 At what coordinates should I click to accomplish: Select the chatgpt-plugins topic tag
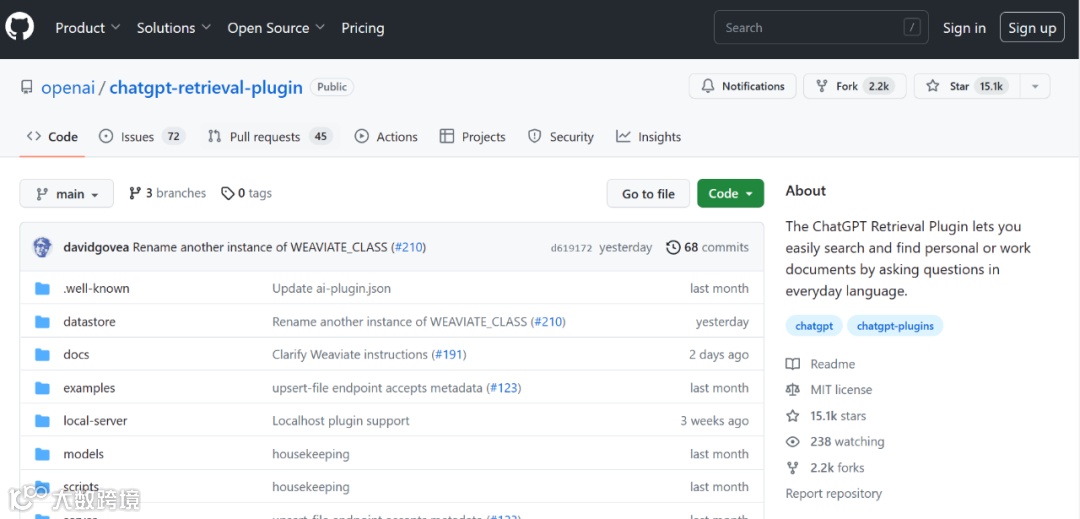click(895, 326)
